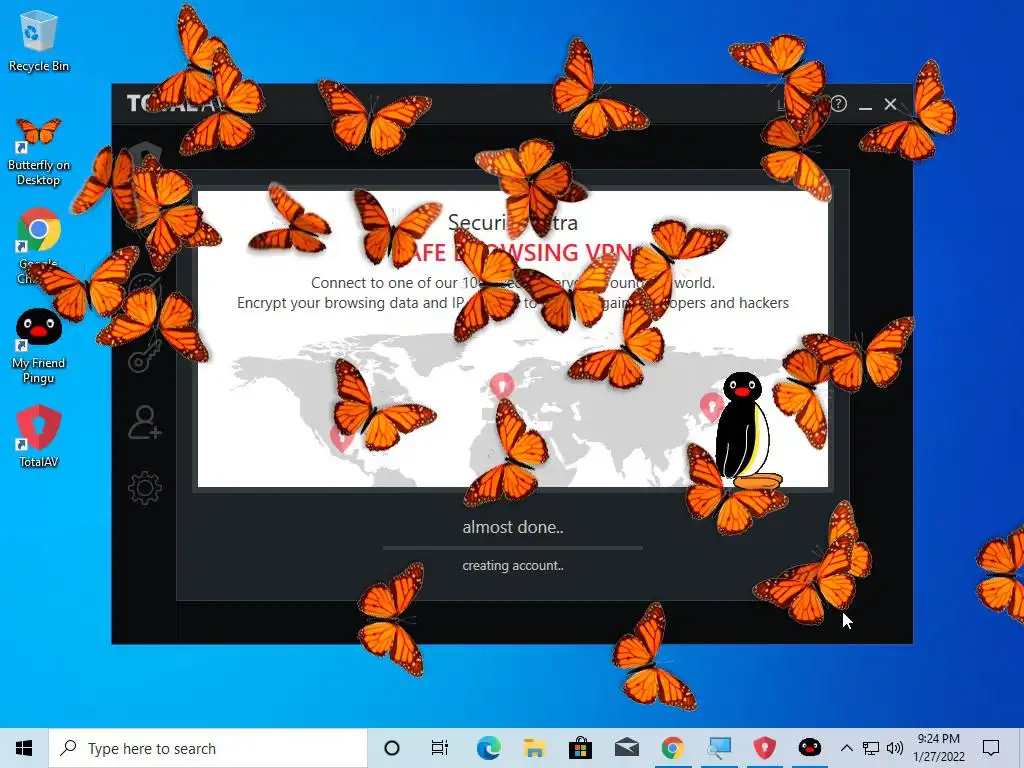The image size is (1024, 768).
Task: Open network status in system tray
Action: tap(871, 748)
